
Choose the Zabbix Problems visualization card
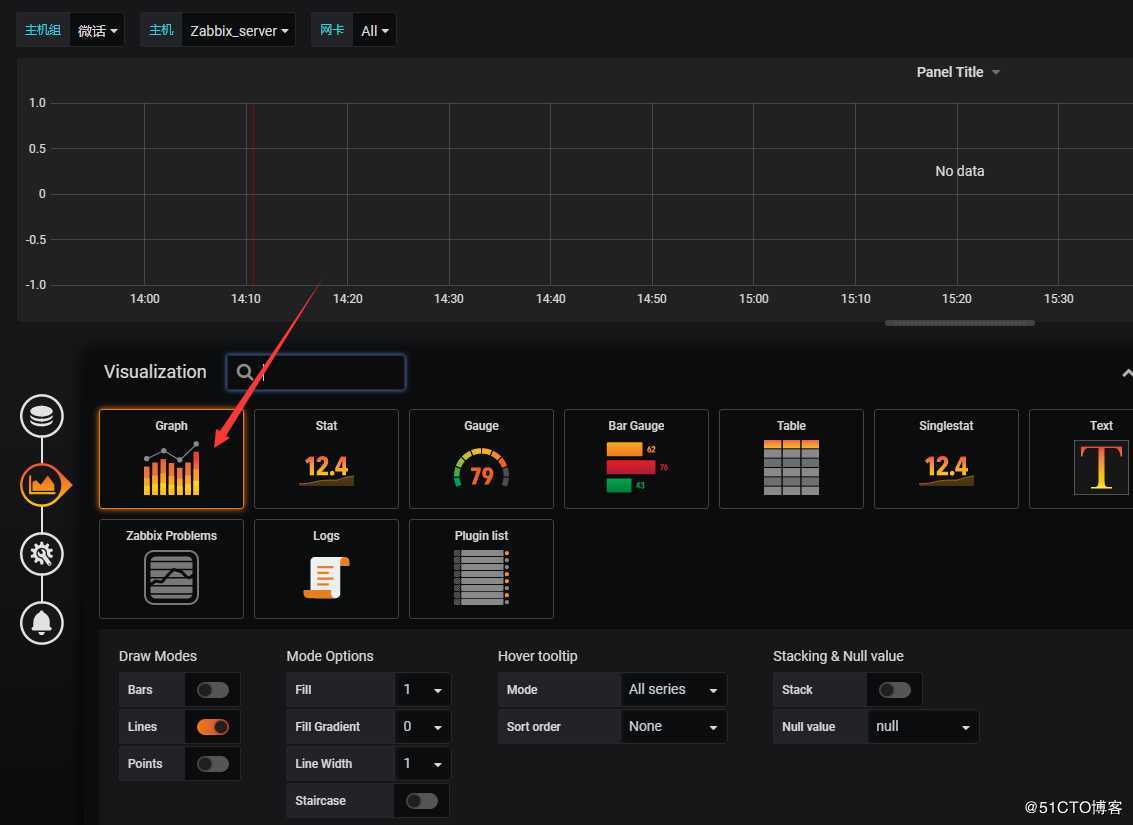click(171, 569)
